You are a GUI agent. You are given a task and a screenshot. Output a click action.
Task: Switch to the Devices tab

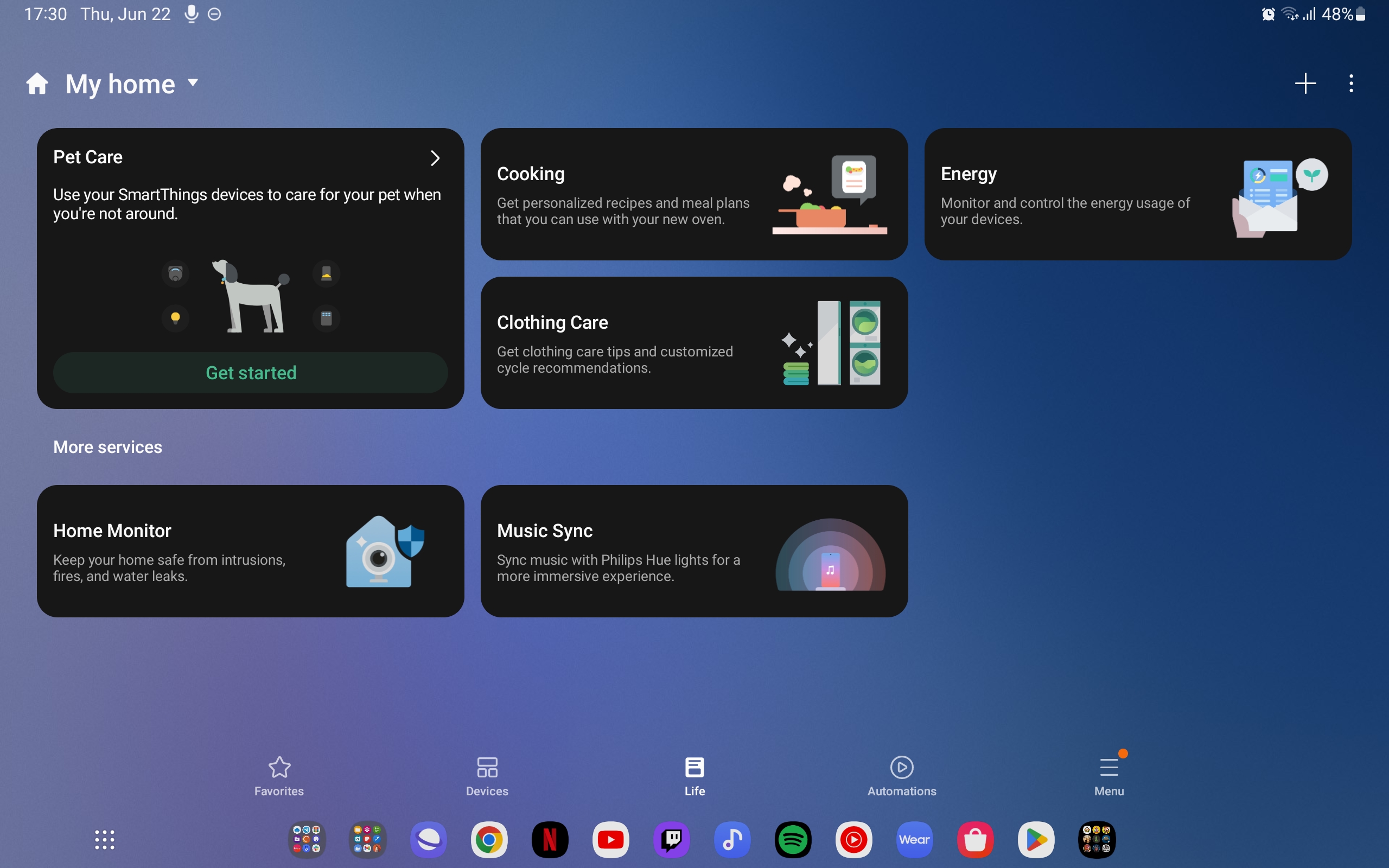[x=487, y=776]
